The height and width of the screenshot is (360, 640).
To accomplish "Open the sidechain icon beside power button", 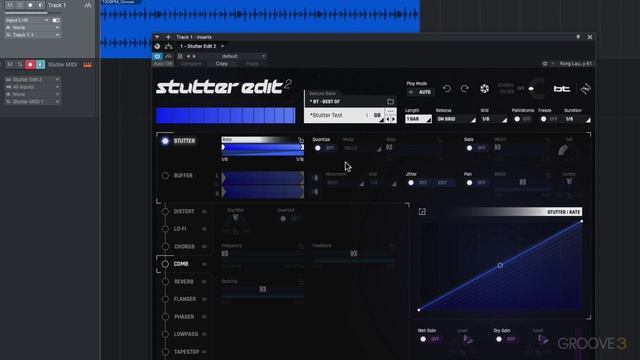I will pos(168,56).
